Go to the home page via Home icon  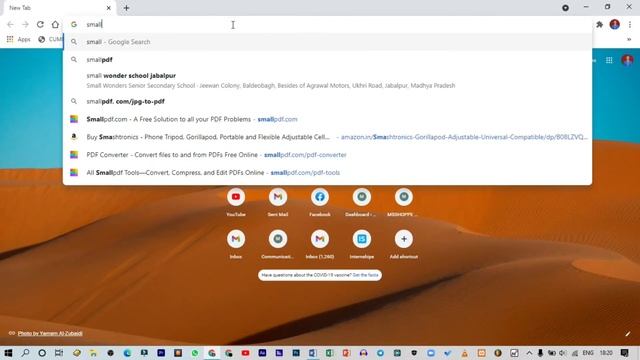(x=55, y=24)
